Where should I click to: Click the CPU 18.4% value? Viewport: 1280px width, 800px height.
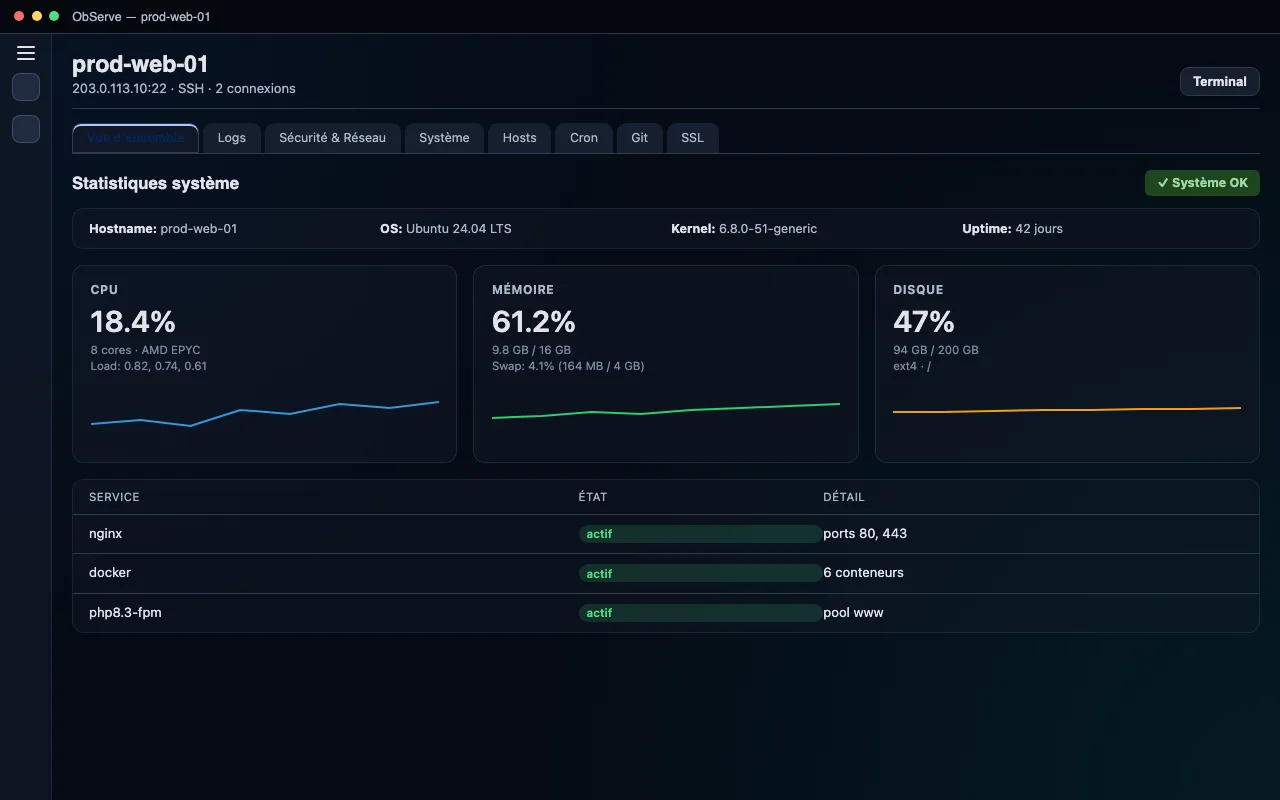[133, 322]
